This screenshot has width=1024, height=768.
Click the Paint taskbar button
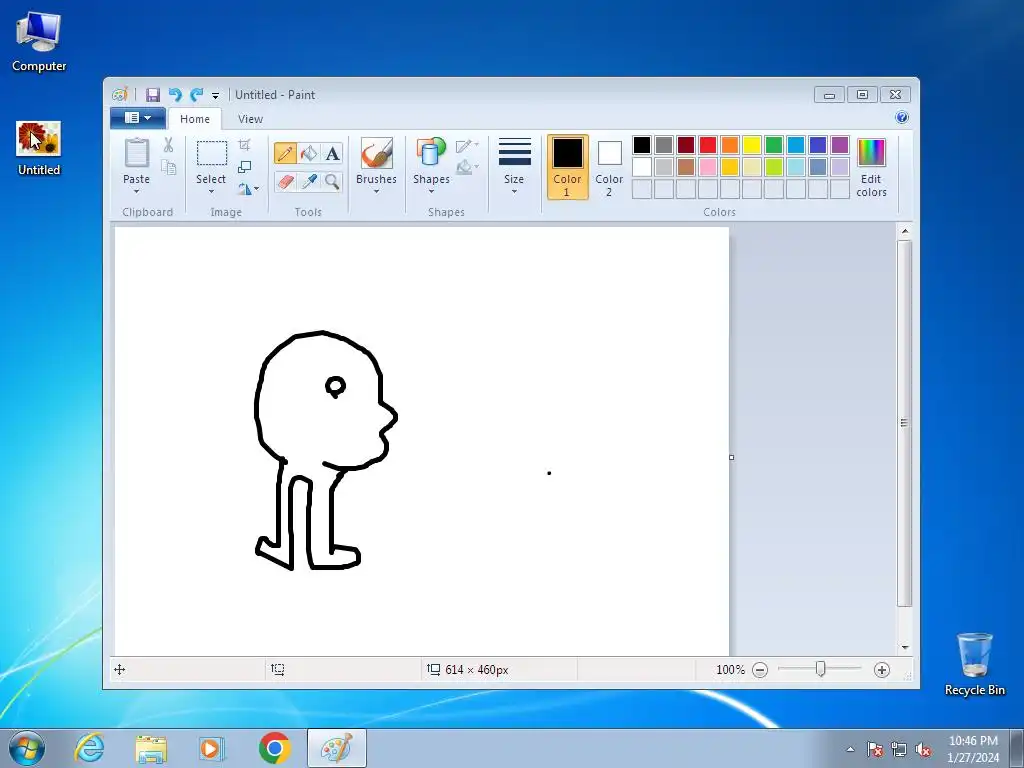click(336, 748)
